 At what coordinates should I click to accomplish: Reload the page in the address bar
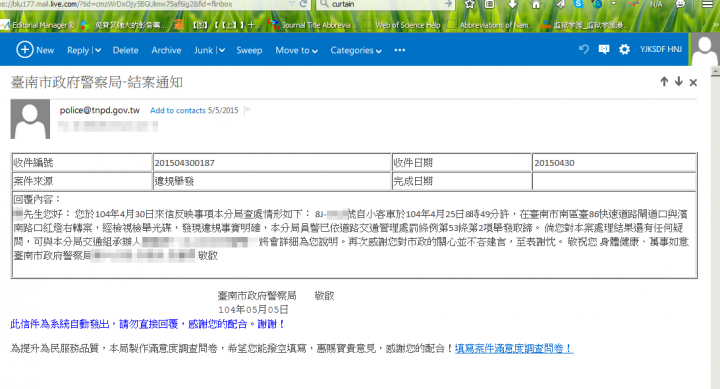tap(304, 4)
